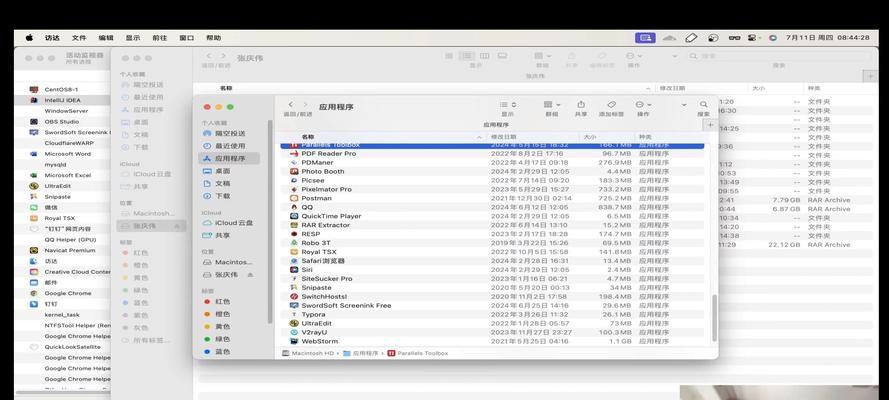Select the Robo 3T app icon
The width and height of the screenshot is (889, 400).
click(294, 243)
